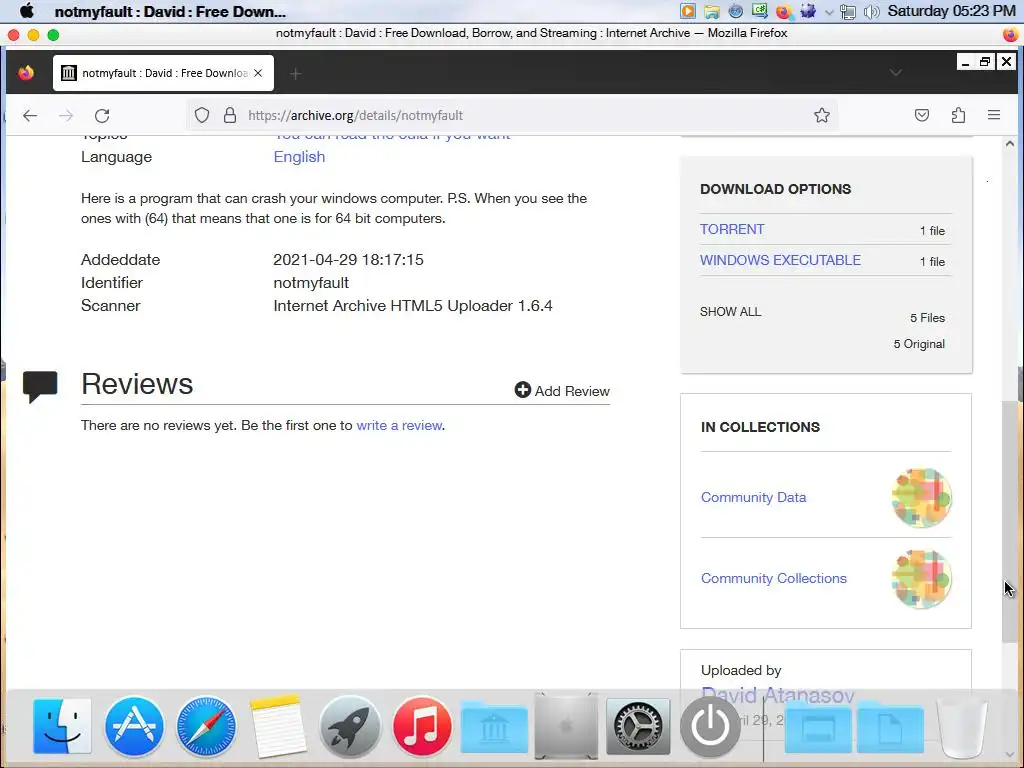Click the green zoom window button

pos(54,35)
